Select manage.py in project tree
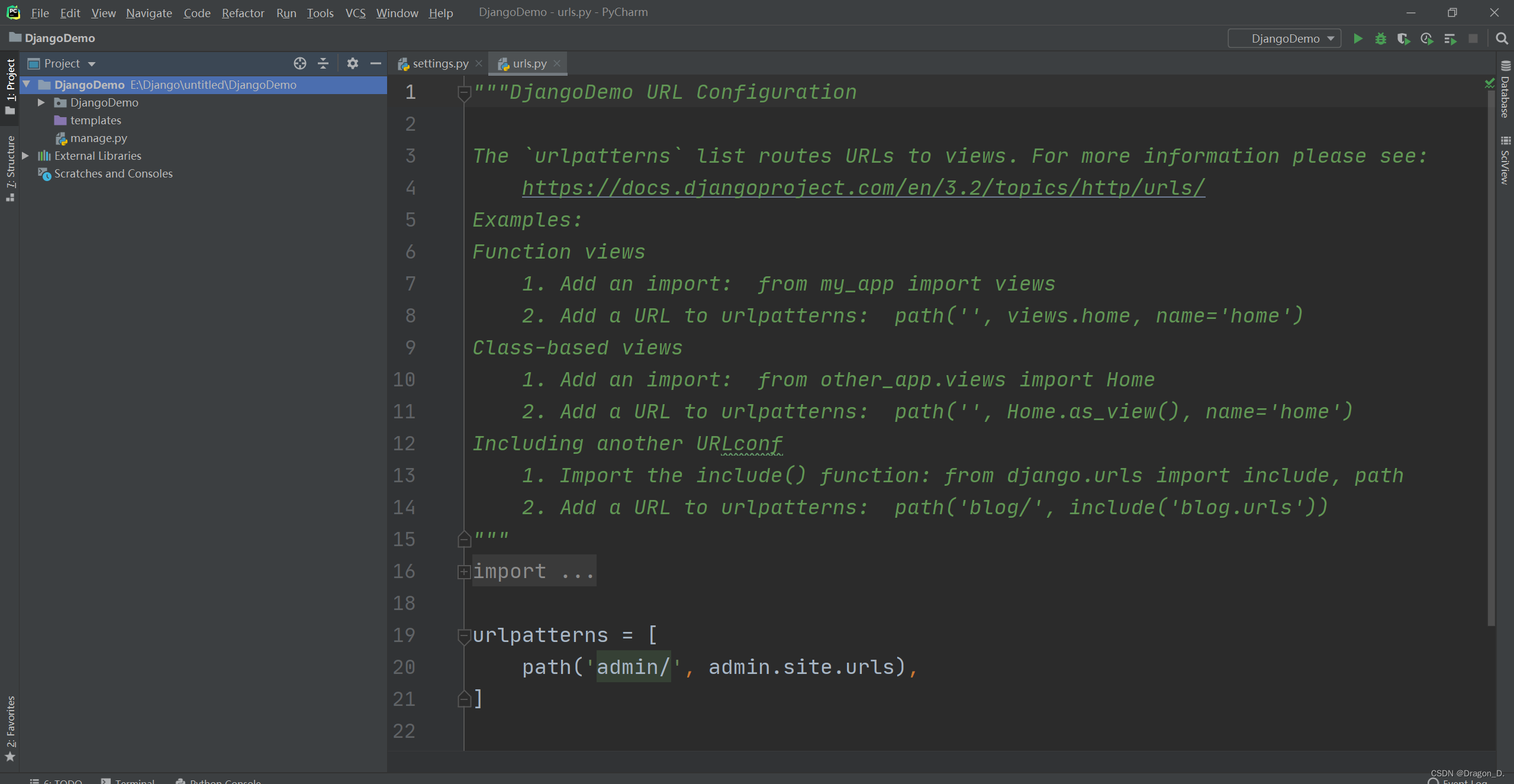Image resolution: width=1514 pixels, height=784 pixels. click(x=98, y=138)
